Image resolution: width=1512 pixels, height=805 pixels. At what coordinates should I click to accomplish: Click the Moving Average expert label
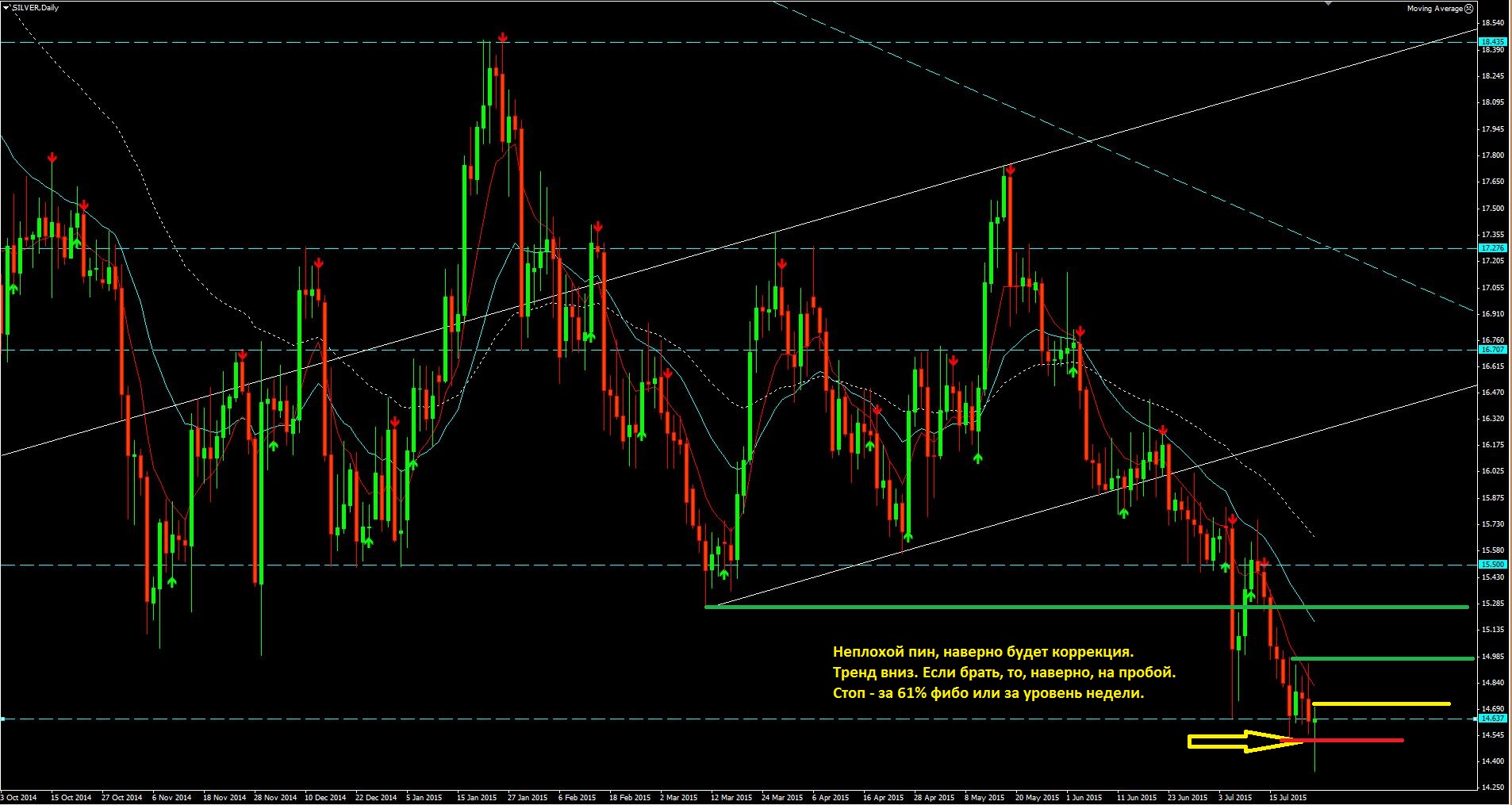click(x=1434, y=9)
